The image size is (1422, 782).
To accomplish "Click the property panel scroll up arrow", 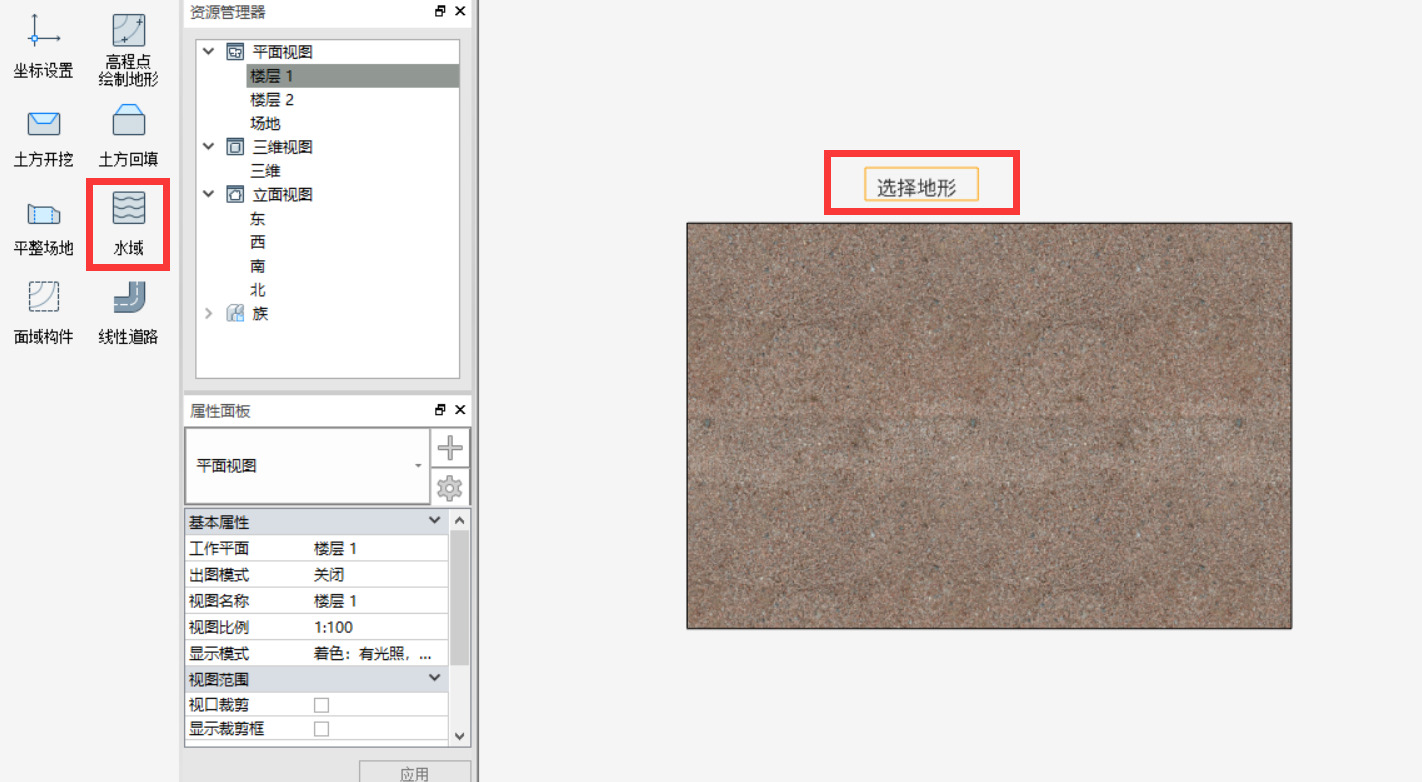I will pos(459,521).
